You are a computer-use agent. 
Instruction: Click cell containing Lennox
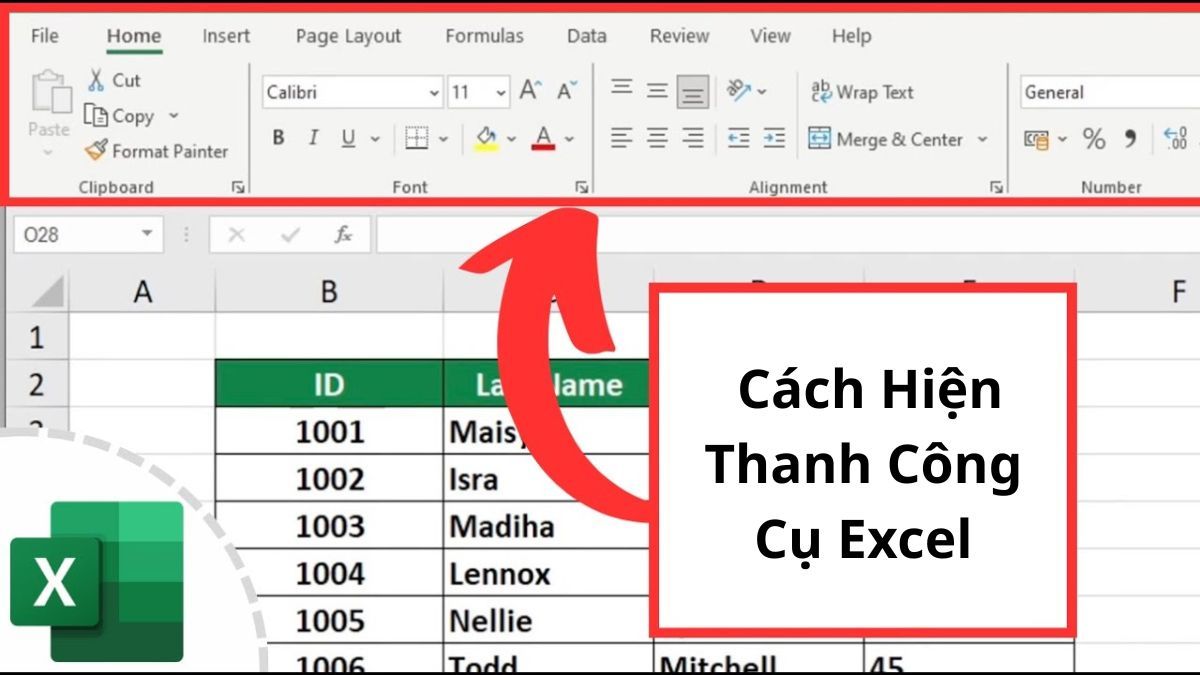(548, 574)
